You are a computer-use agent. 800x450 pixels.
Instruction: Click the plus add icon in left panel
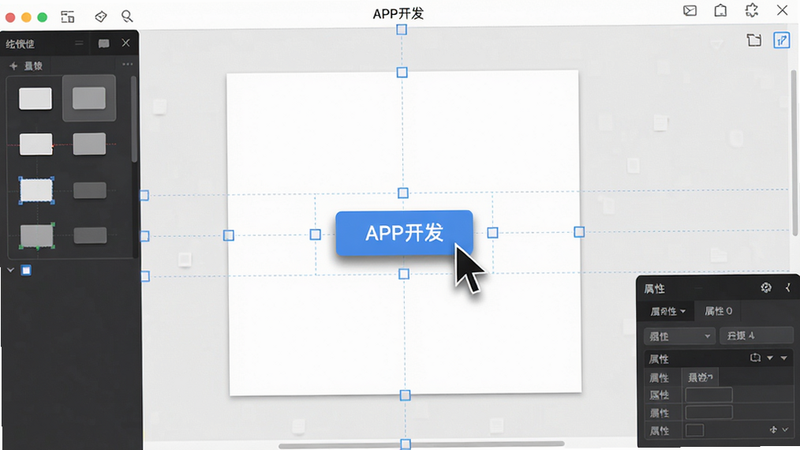(14, 66)
